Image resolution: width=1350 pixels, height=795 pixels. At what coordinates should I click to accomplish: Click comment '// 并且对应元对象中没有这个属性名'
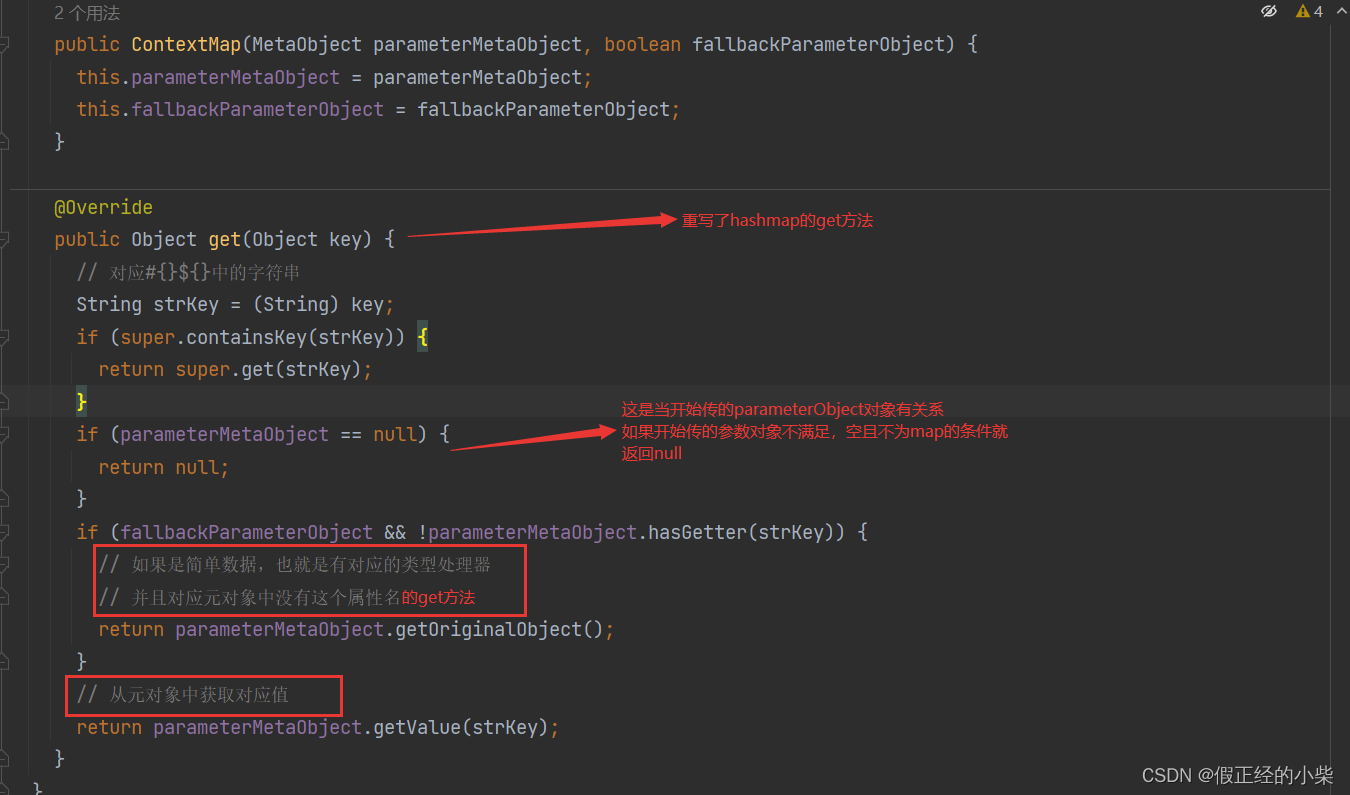click(250, 598)
